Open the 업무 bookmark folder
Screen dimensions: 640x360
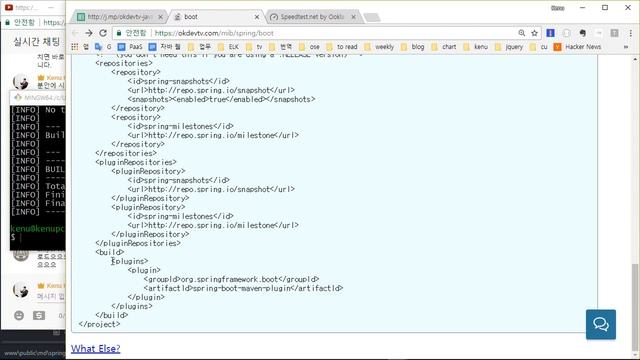tap(199, 47)
